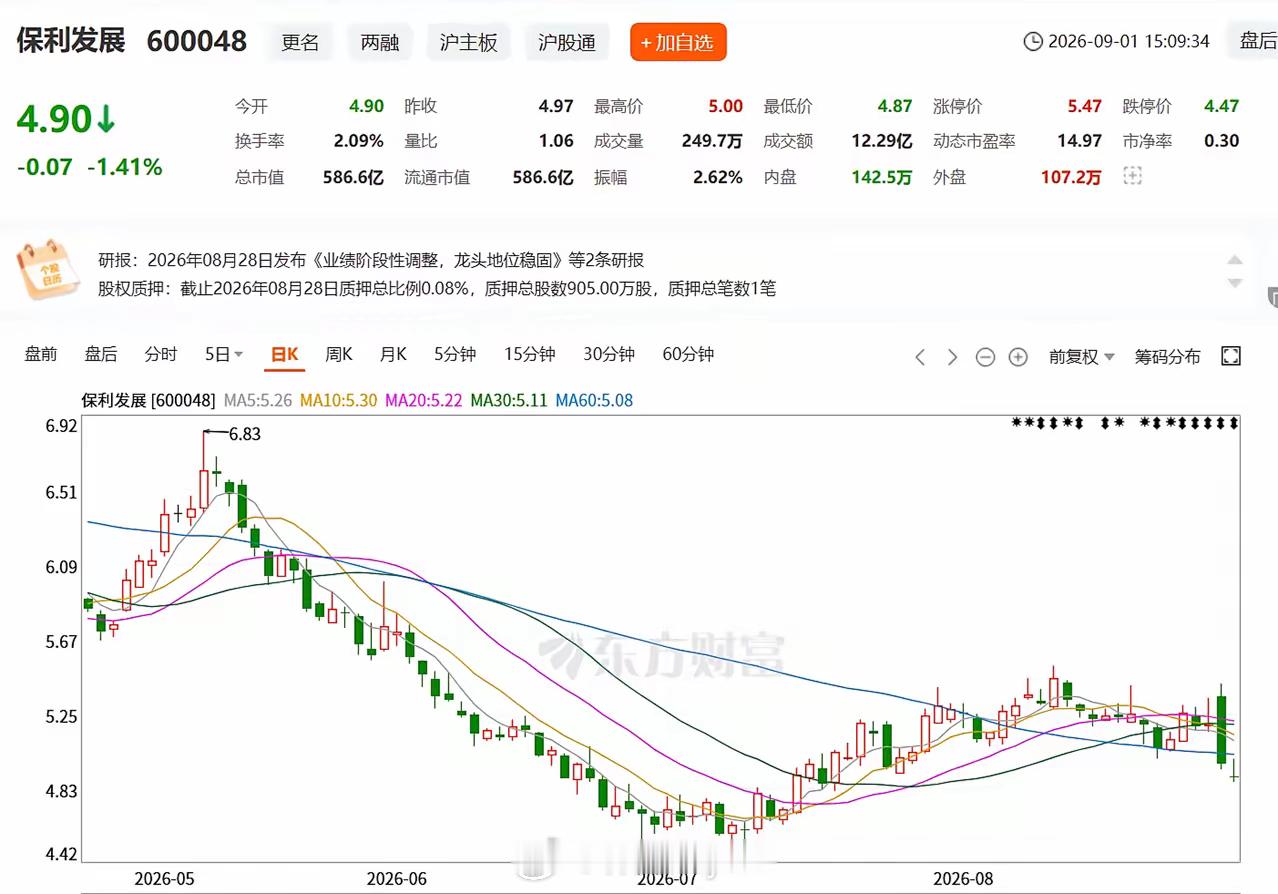The width and height of the screenshot is (1278, 894).
Task: Click the 内盘 value 142.5万
Action: tap(882, 177)
